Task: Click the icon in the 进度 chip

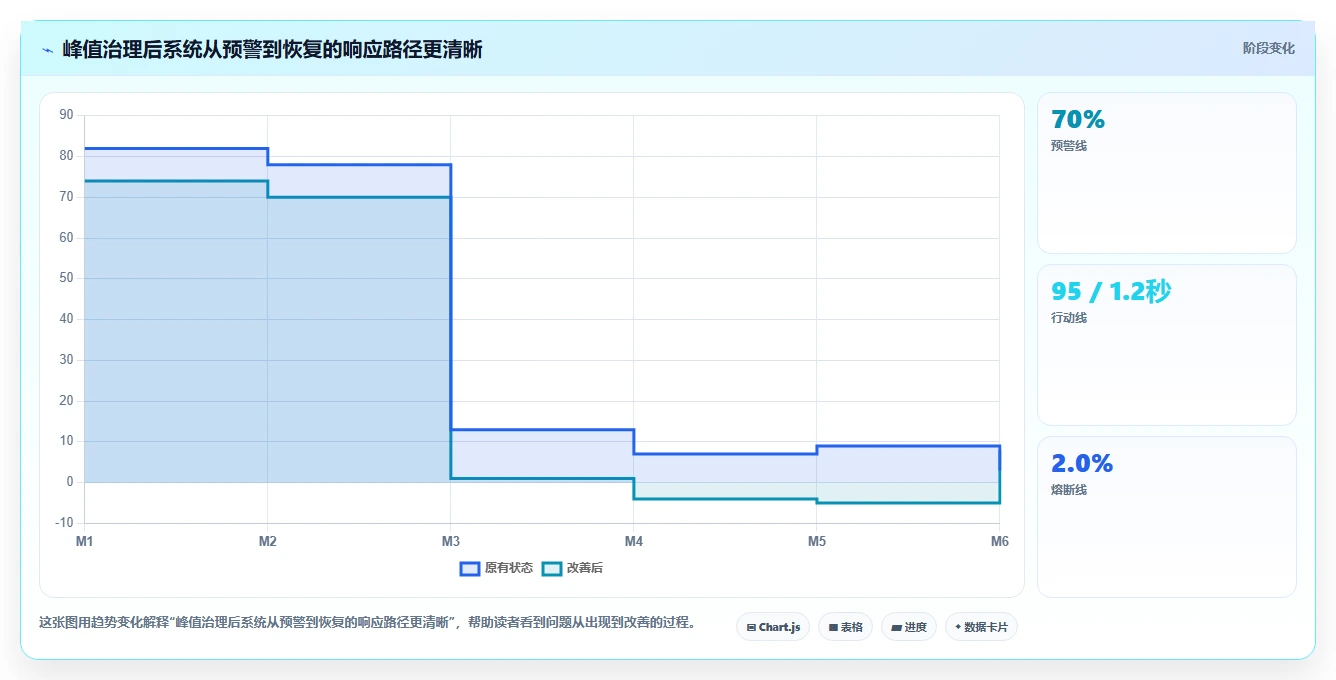Action: click(896, 628)
